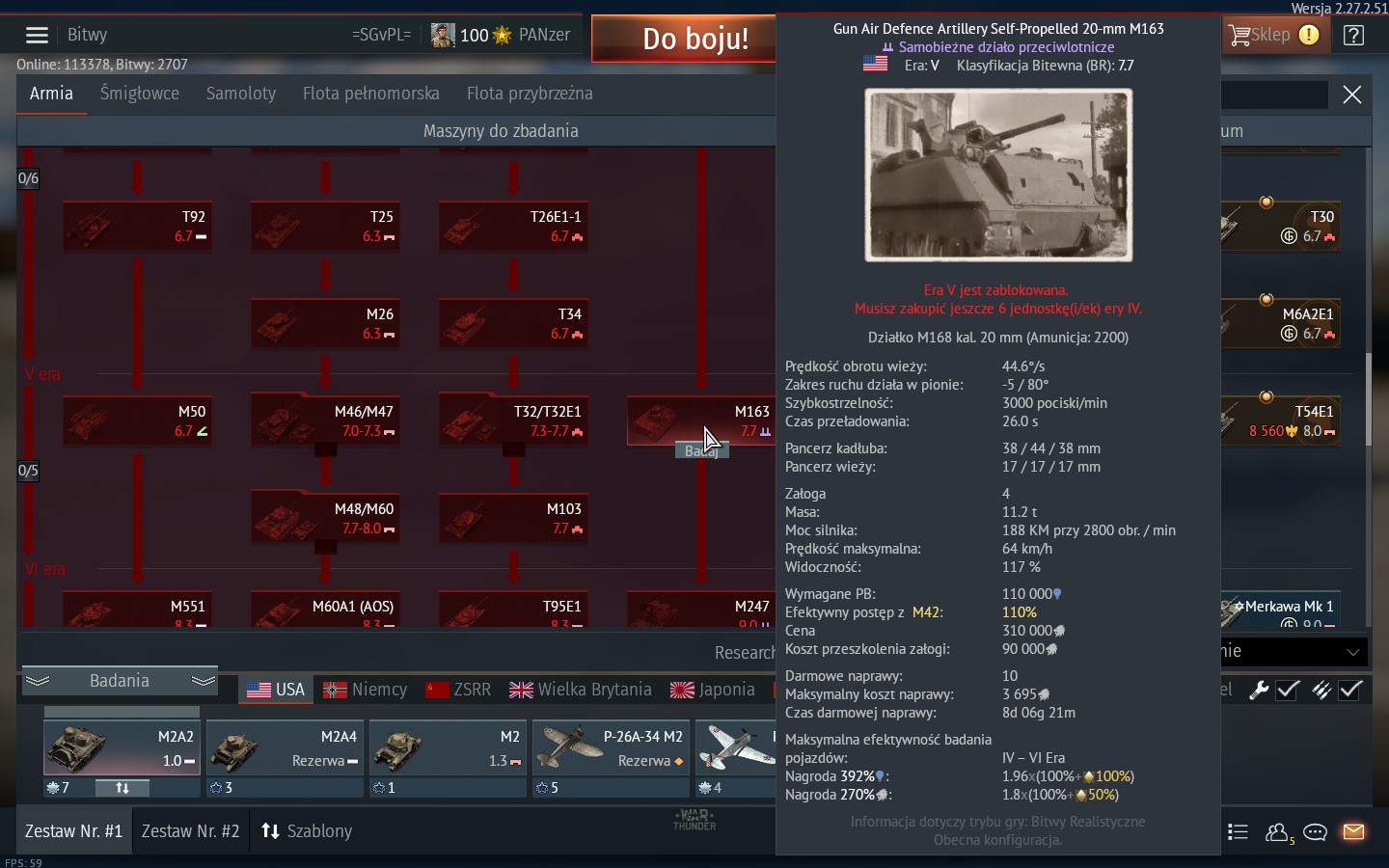Open the hamburger main menu
This screenshot has height=868, width=1389.
37,35
